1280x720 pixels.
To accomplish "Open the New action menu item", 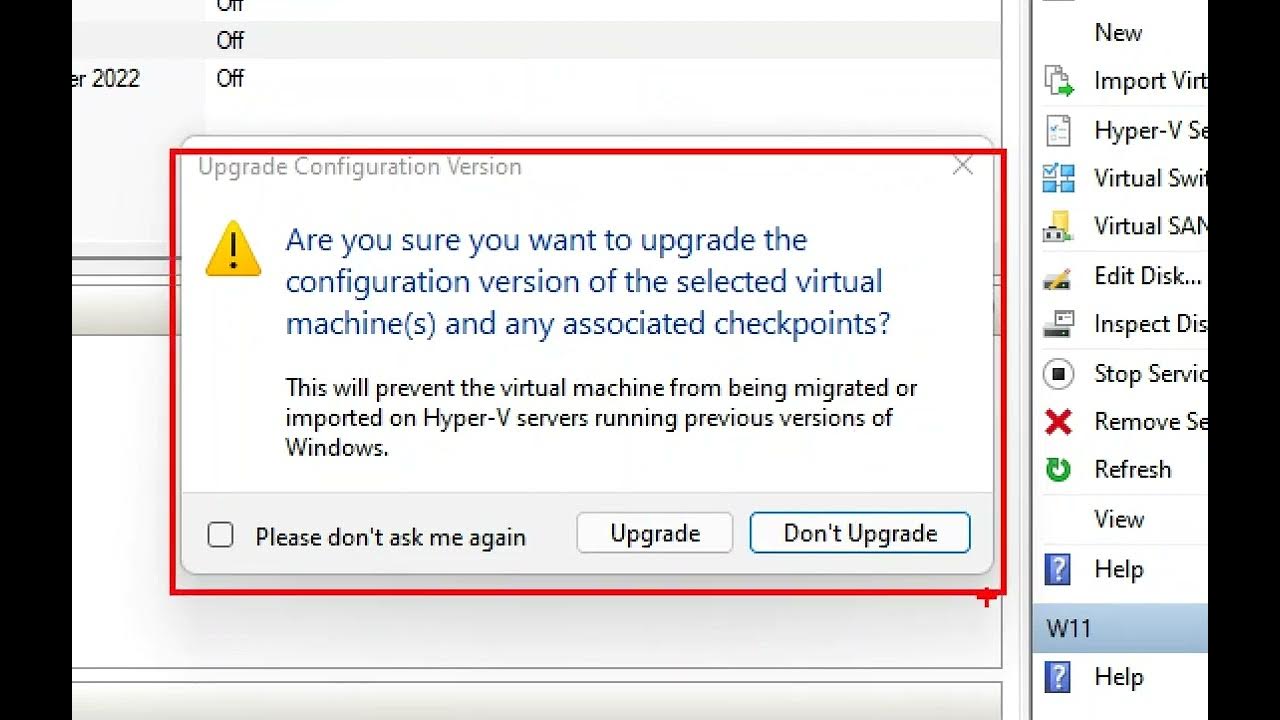I will coord(1118,33).
